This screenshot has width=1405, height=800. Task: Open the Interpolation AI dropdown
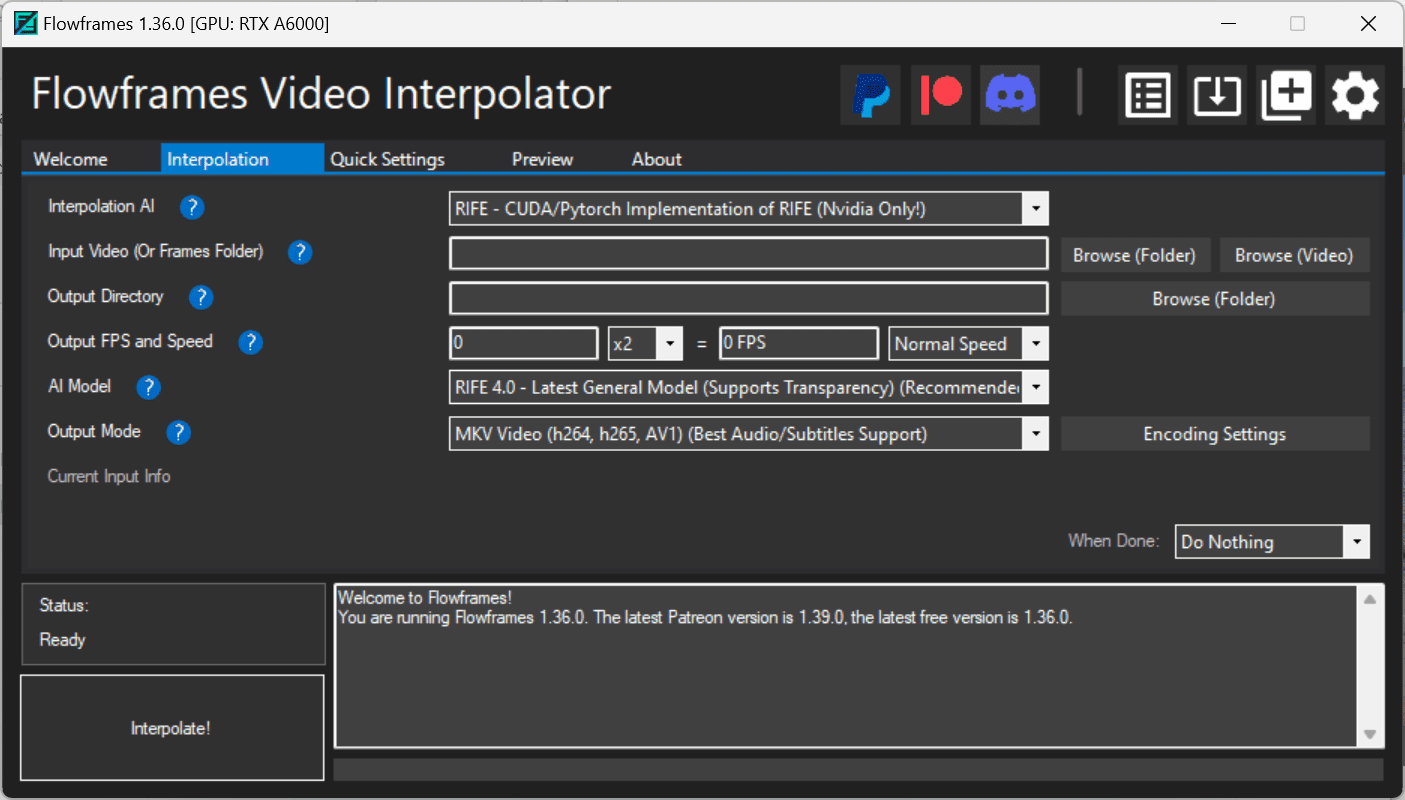pos(1037,208)
